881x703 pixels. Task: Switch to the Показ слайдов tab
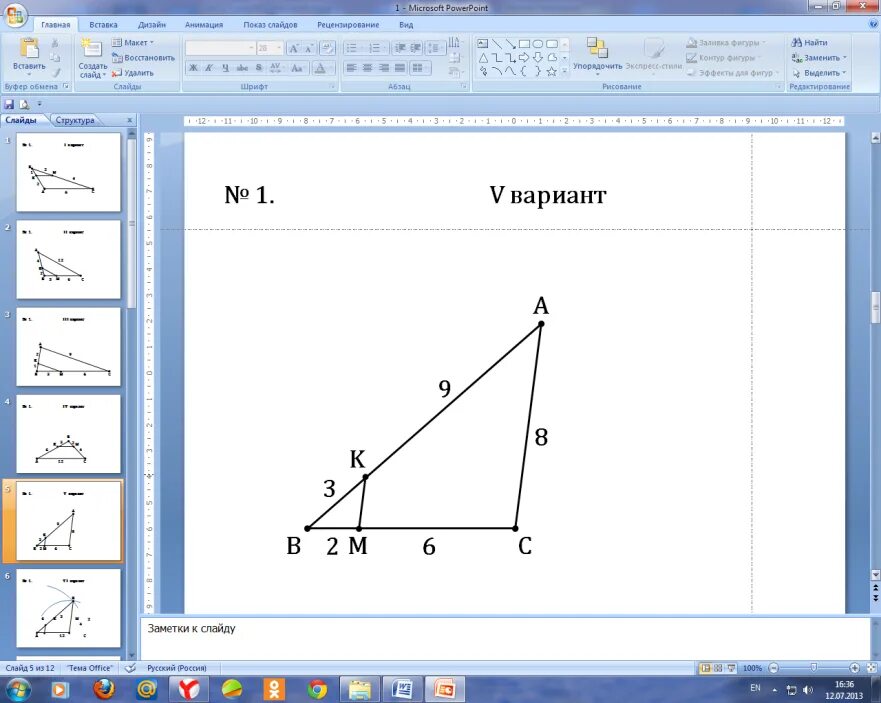270,25
